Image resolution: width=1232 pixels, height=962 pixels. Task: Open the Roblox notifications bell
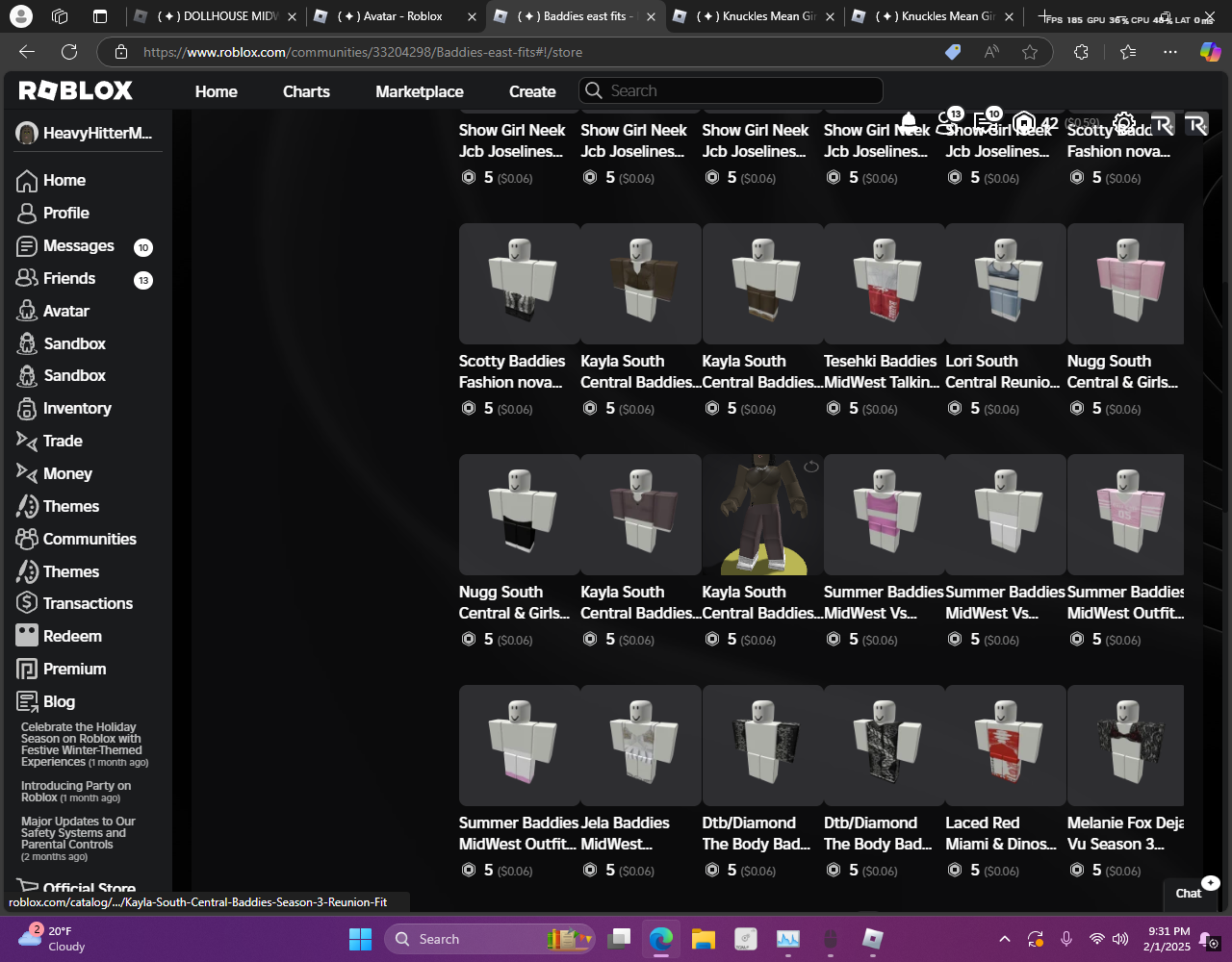pyautogui.click(x=909, y=122)
